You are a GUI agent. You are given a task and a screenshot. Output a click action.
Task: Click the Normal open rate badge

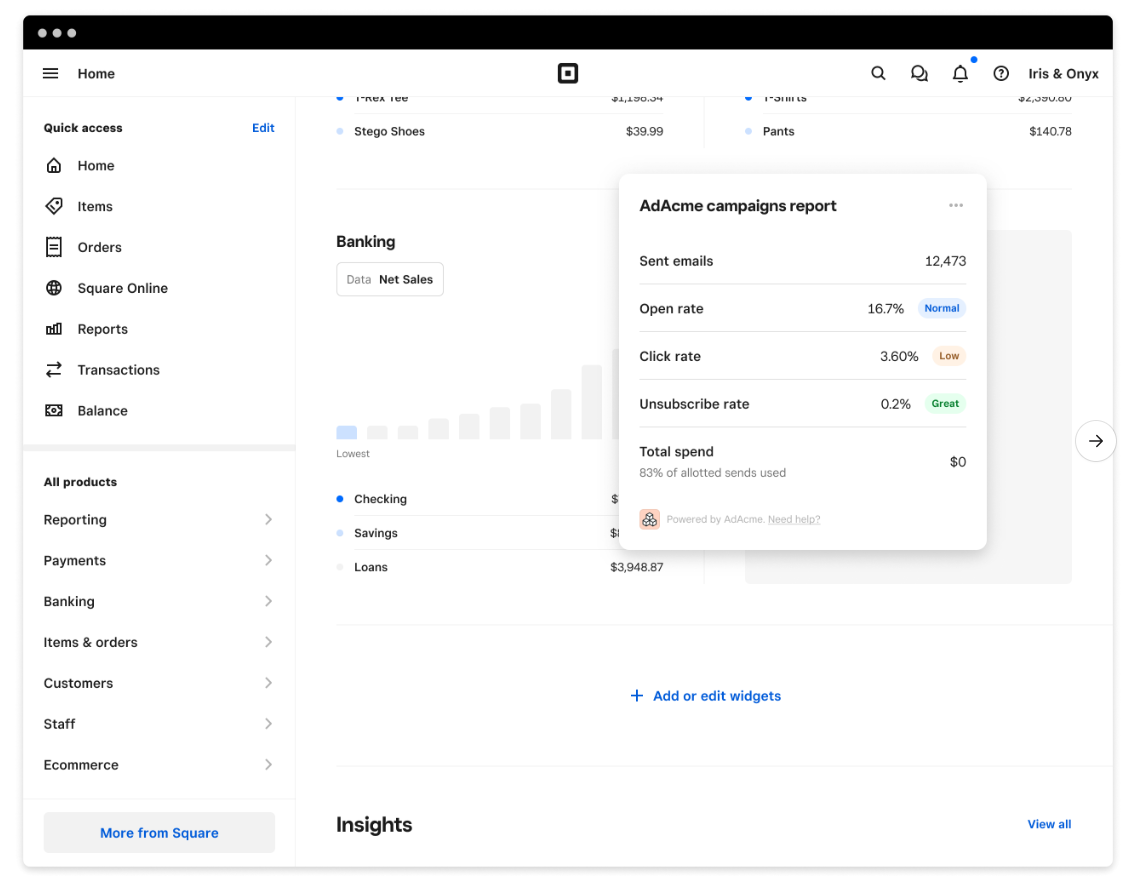point(942,308)
